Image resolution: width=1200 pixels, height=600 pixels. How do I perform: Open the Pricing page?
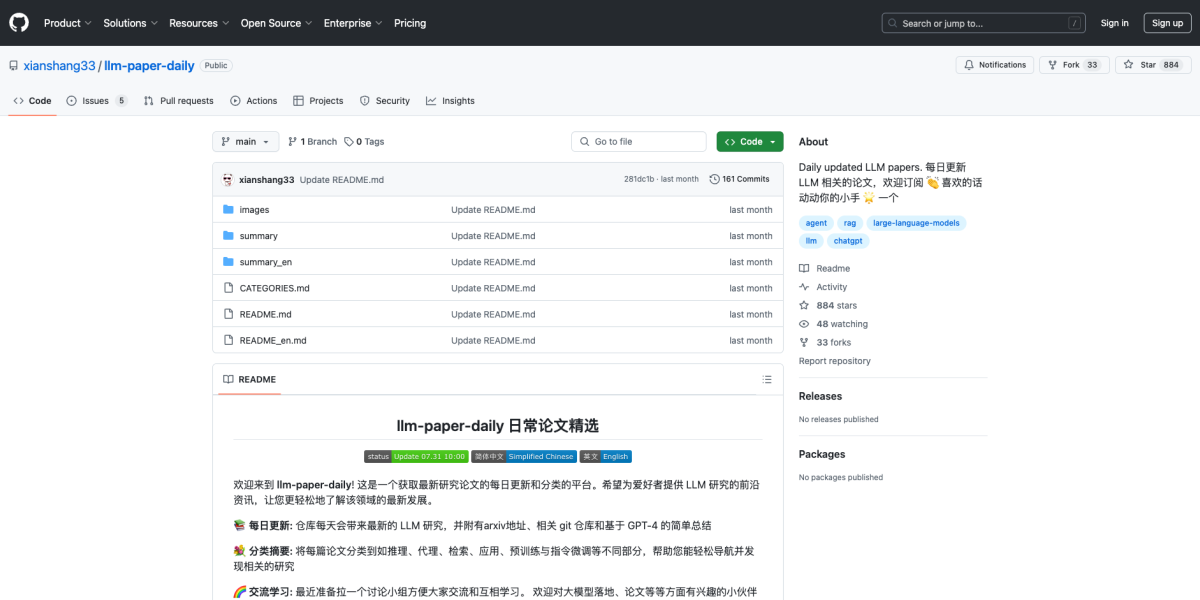pos(410,22)
